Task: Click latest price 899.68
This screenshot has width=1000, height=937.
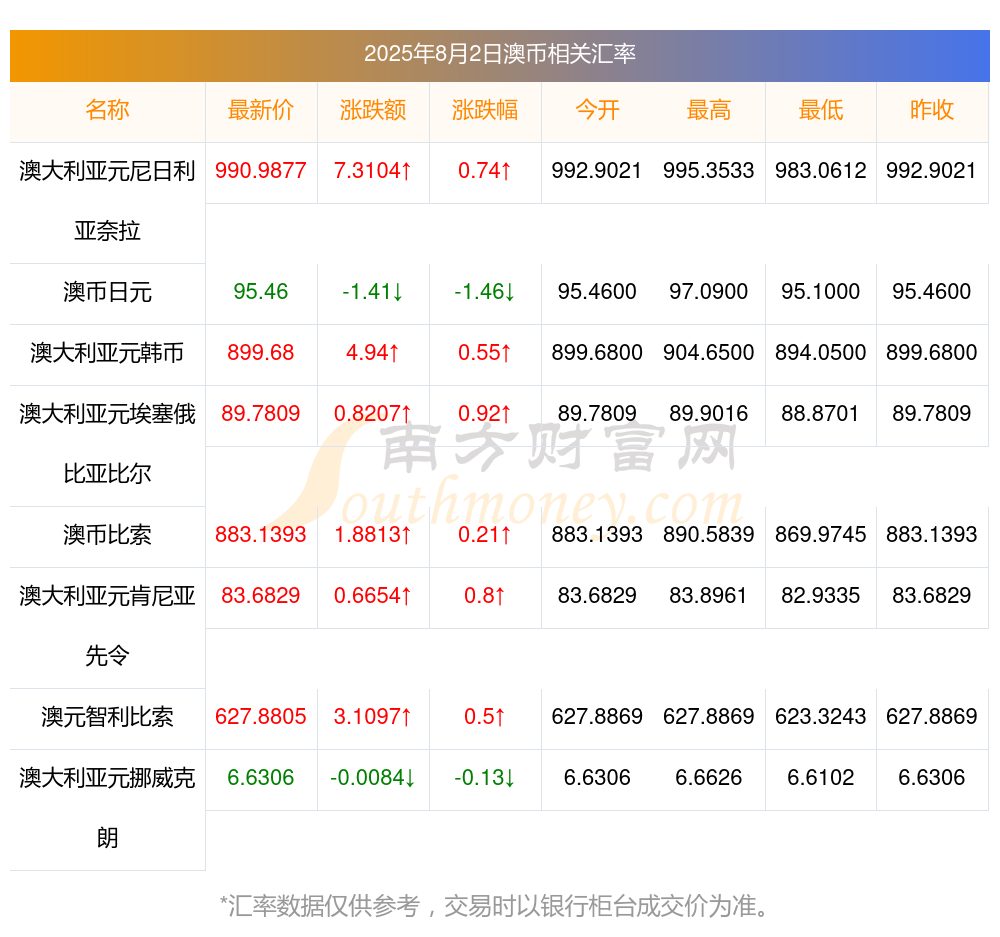Action: pos(261,353)
